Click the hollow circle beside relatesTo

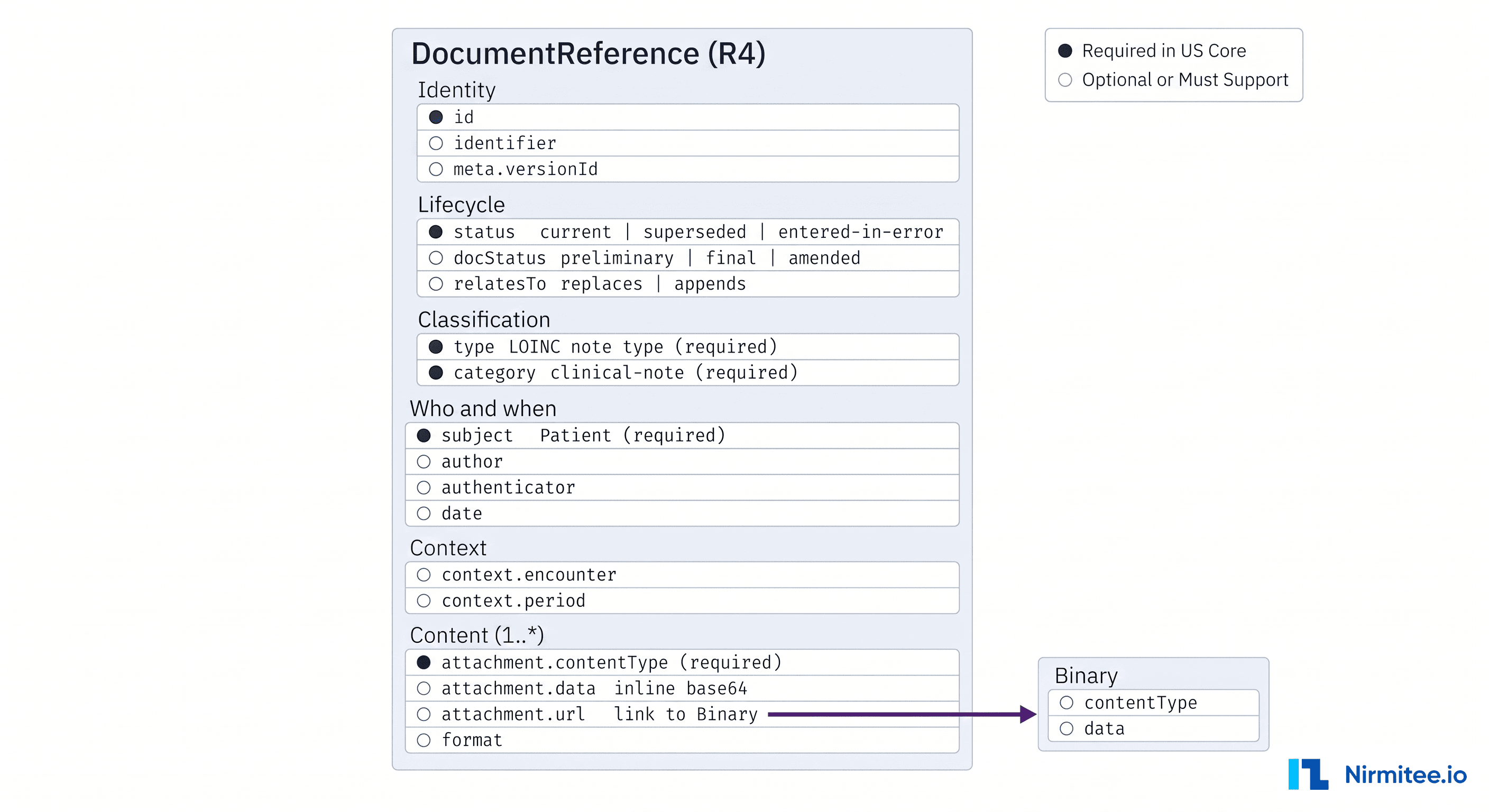436,284
